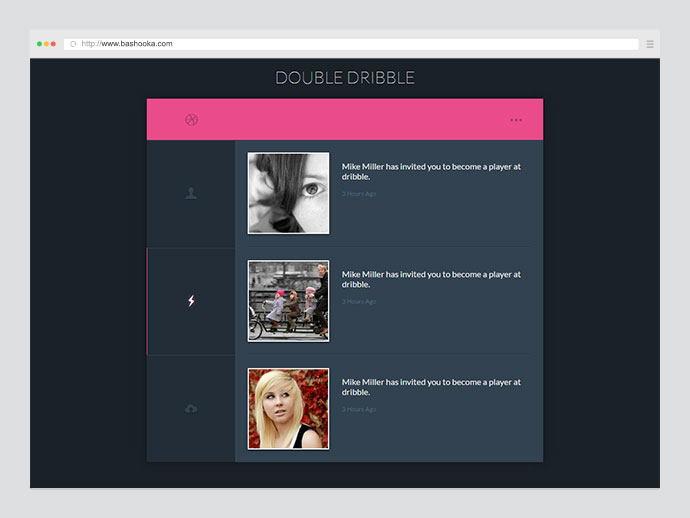Viewport: 690px width, 518px height.
Task: Select the lightning bolt activity tab
Action: (191, 301)
